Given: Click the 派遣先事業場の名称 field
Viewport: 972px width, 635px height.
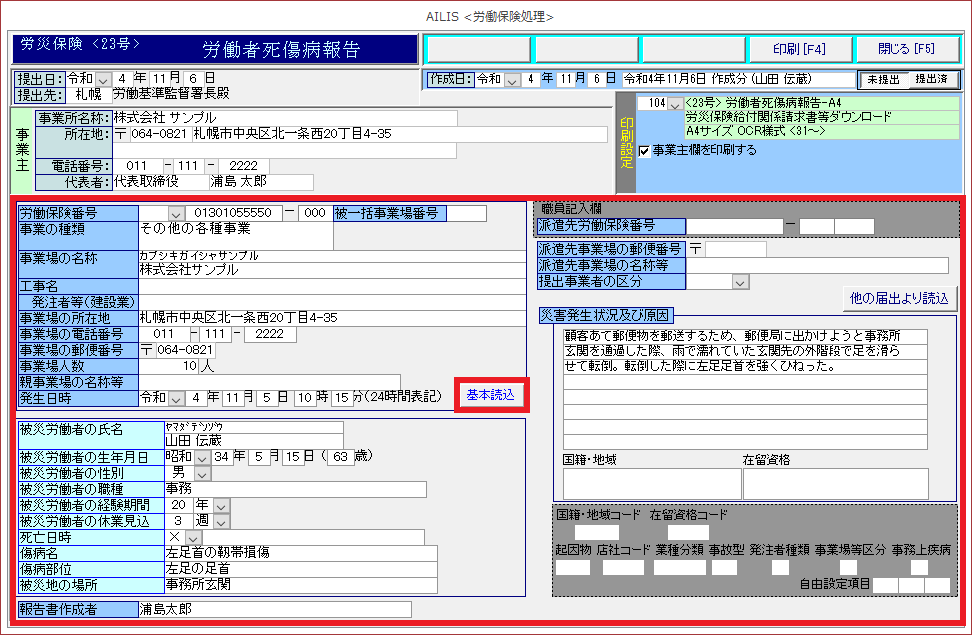Looking at the screenshot, I should (x=817, y=266).
